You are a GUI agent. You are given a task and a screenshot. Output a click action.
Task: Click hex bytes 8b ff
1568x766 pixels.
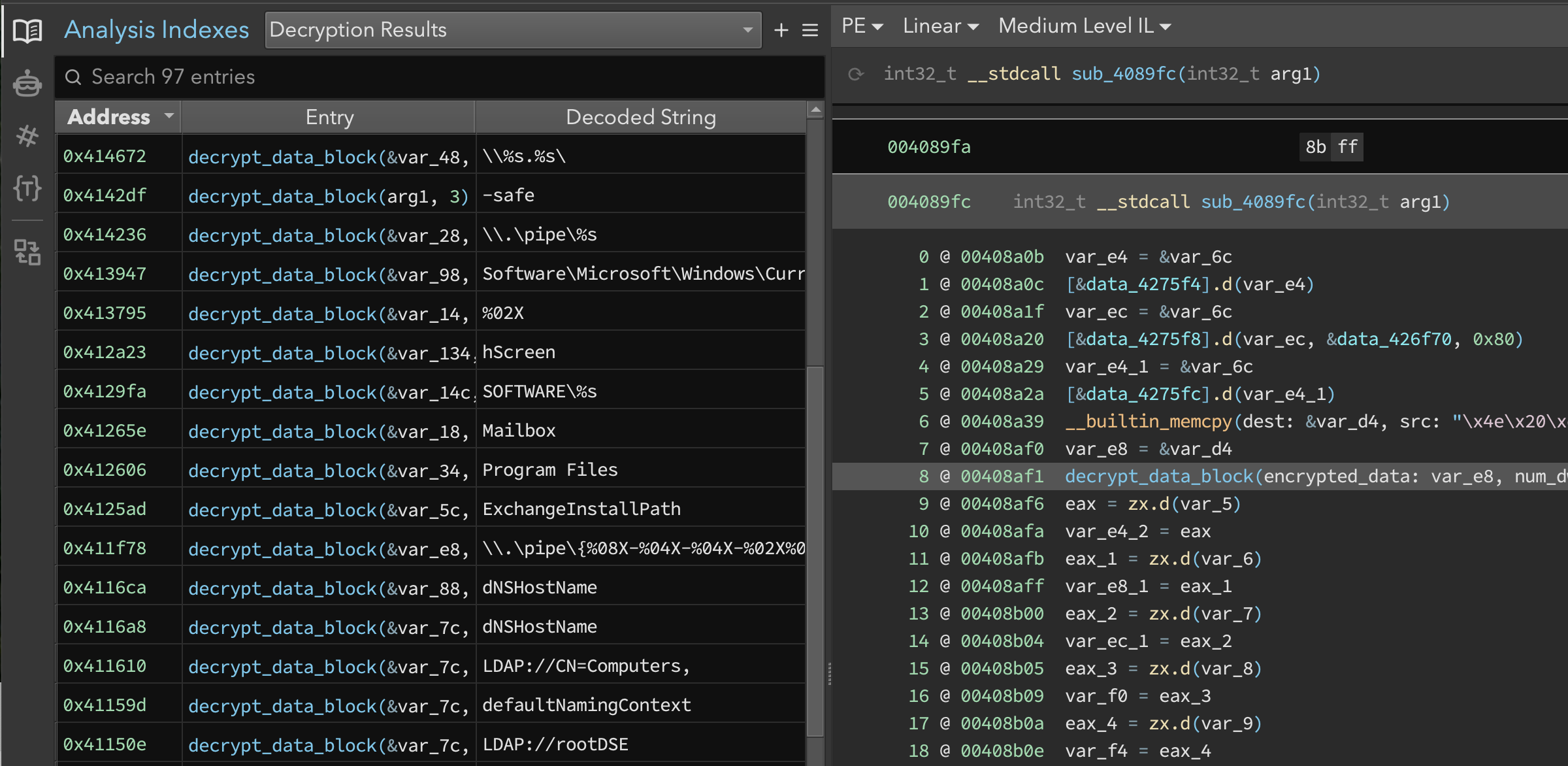(1331, 147)
